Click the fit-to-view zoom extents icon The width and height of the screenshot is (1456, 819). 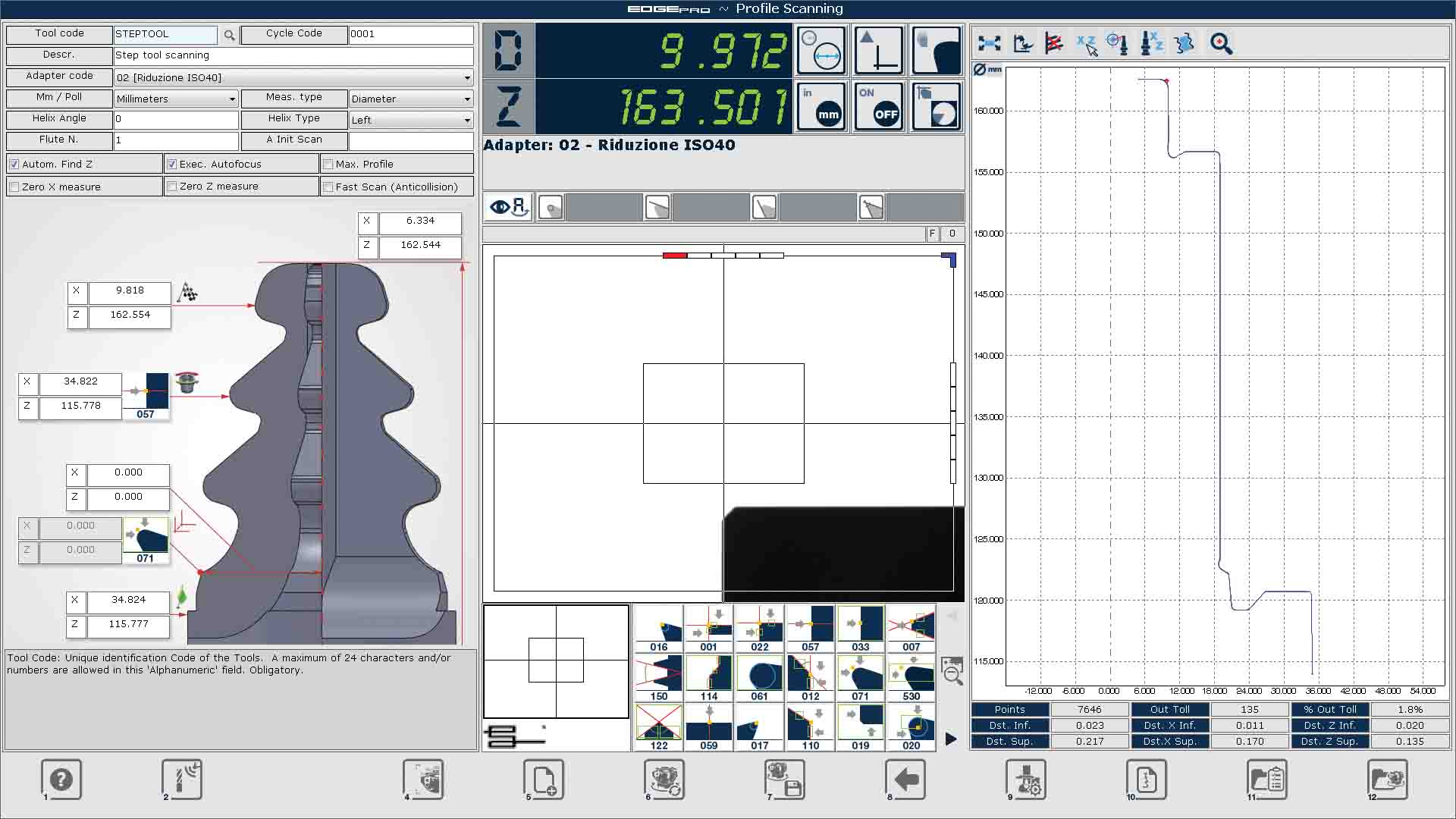click(x=989, y=43)
